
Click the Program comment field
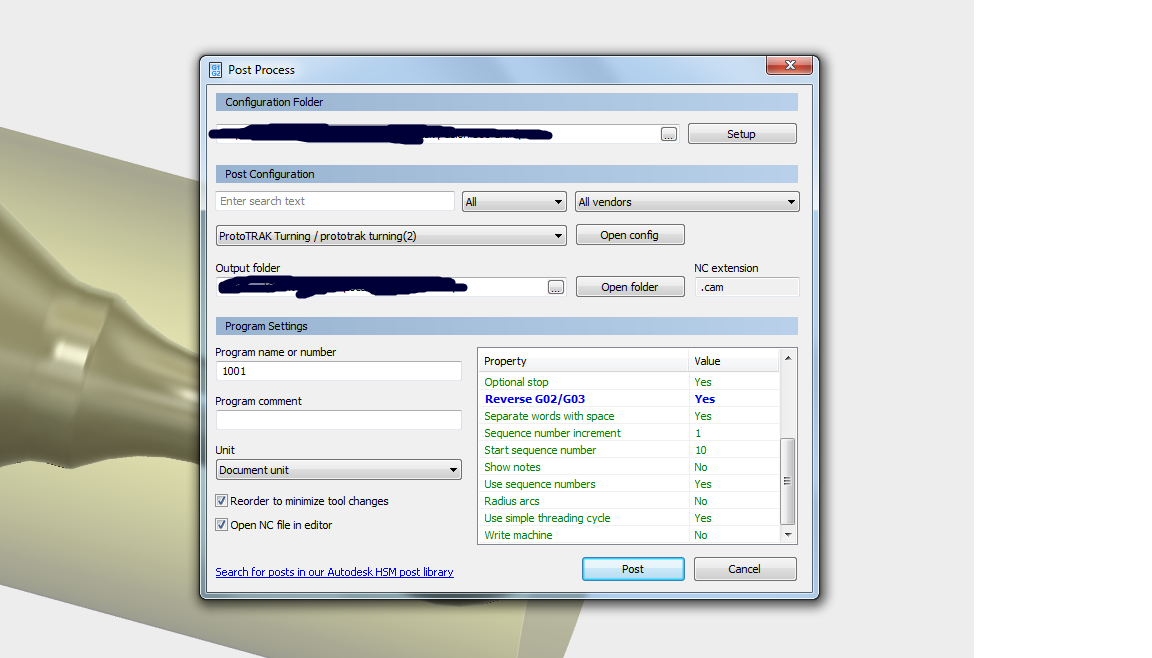coord(339,420)
